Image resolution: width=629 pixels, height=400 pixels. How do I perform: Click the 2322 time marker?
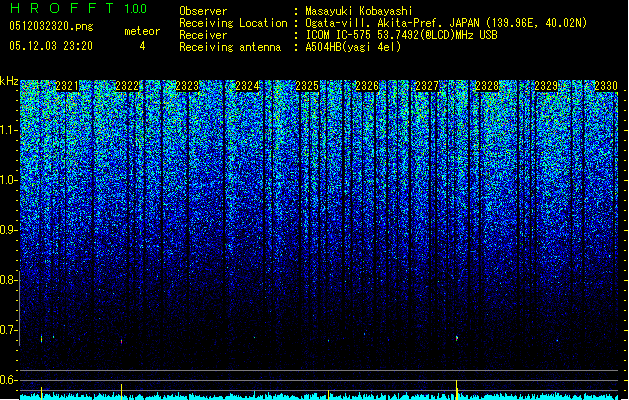(x=127, y=86)
